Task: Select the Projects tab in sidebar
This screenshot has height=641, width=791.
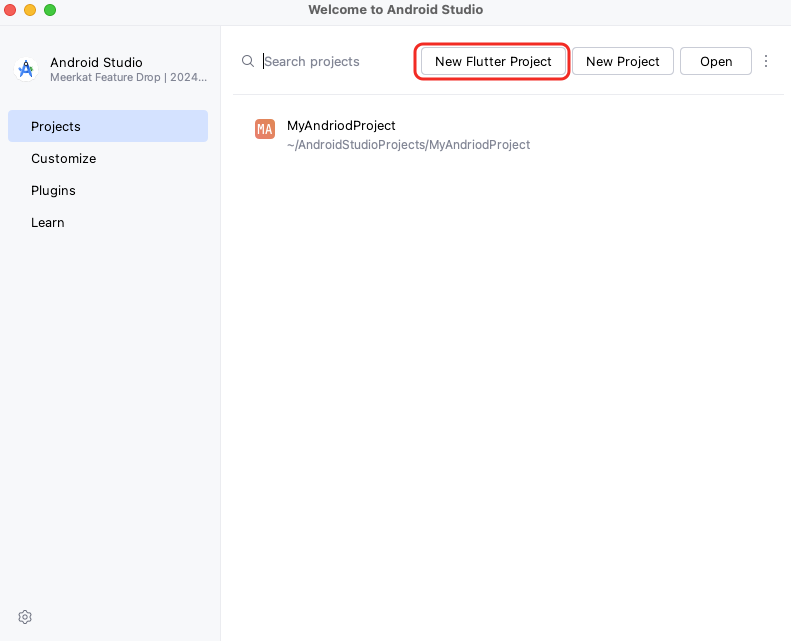Action: click(108, 126)
